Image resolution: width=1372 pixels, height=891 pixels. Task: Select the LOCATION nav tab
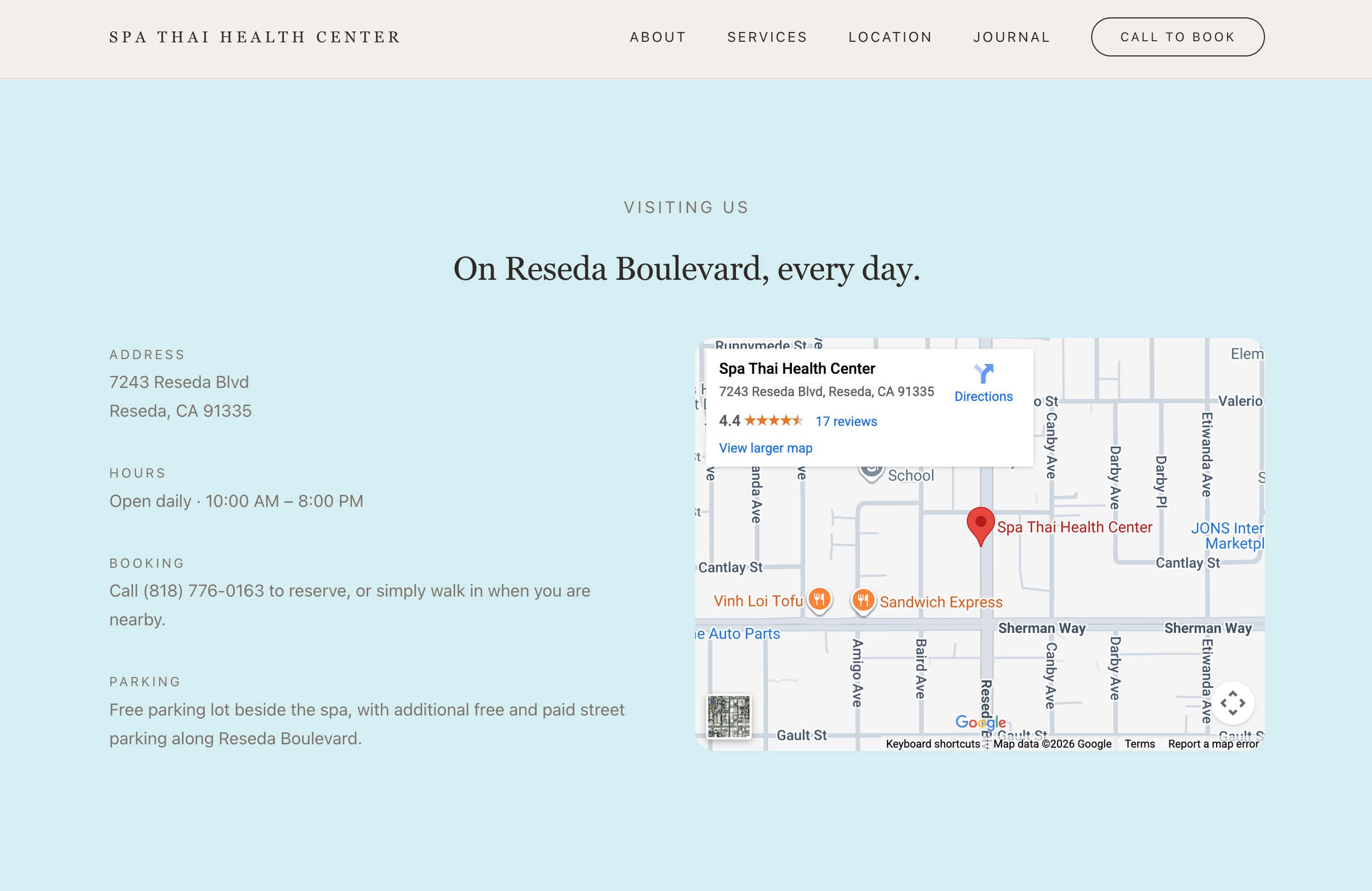(x=890, y=36)
